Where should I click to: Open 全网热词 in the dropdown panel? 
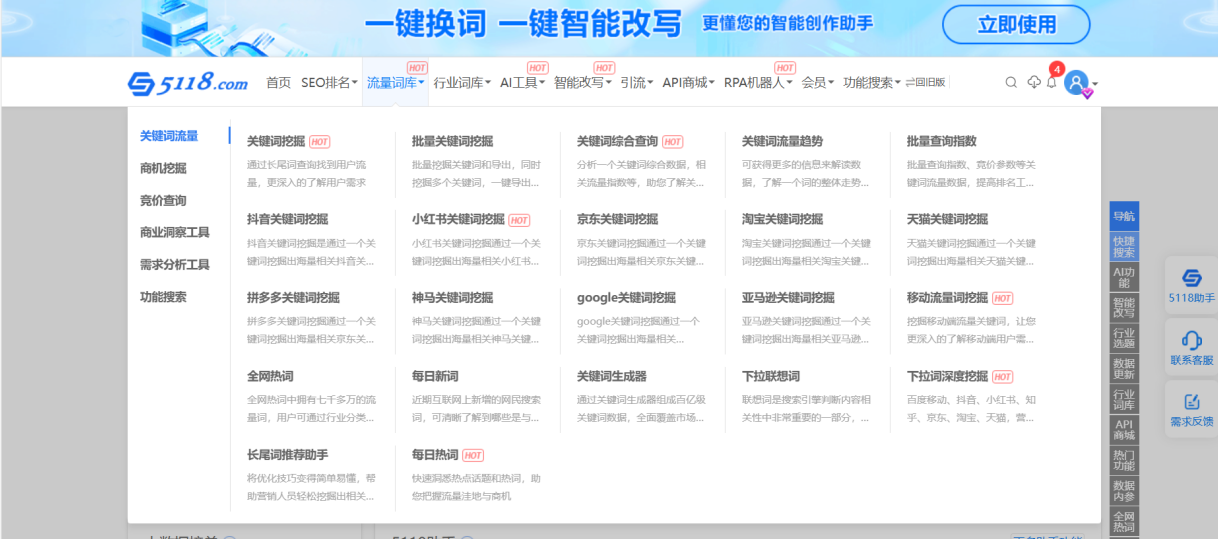270,376
